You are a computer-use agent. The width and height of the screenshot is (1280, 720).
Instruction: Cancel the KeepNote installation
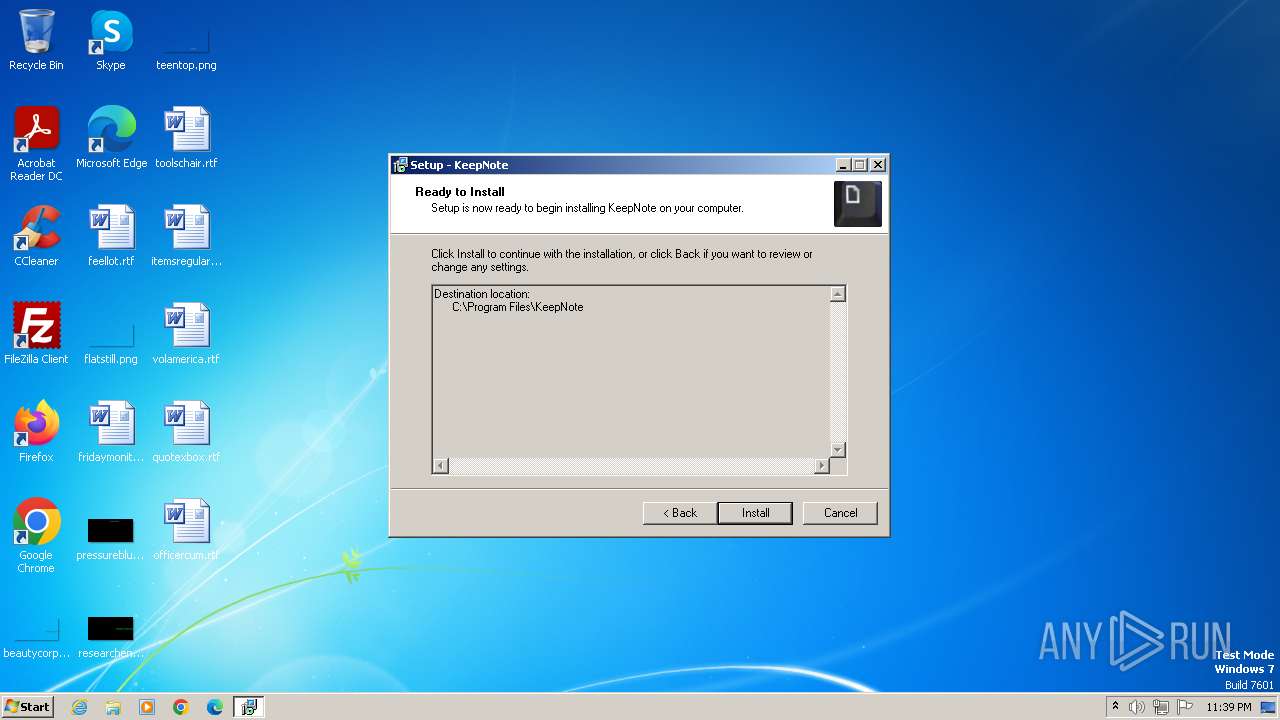[840, 513]
